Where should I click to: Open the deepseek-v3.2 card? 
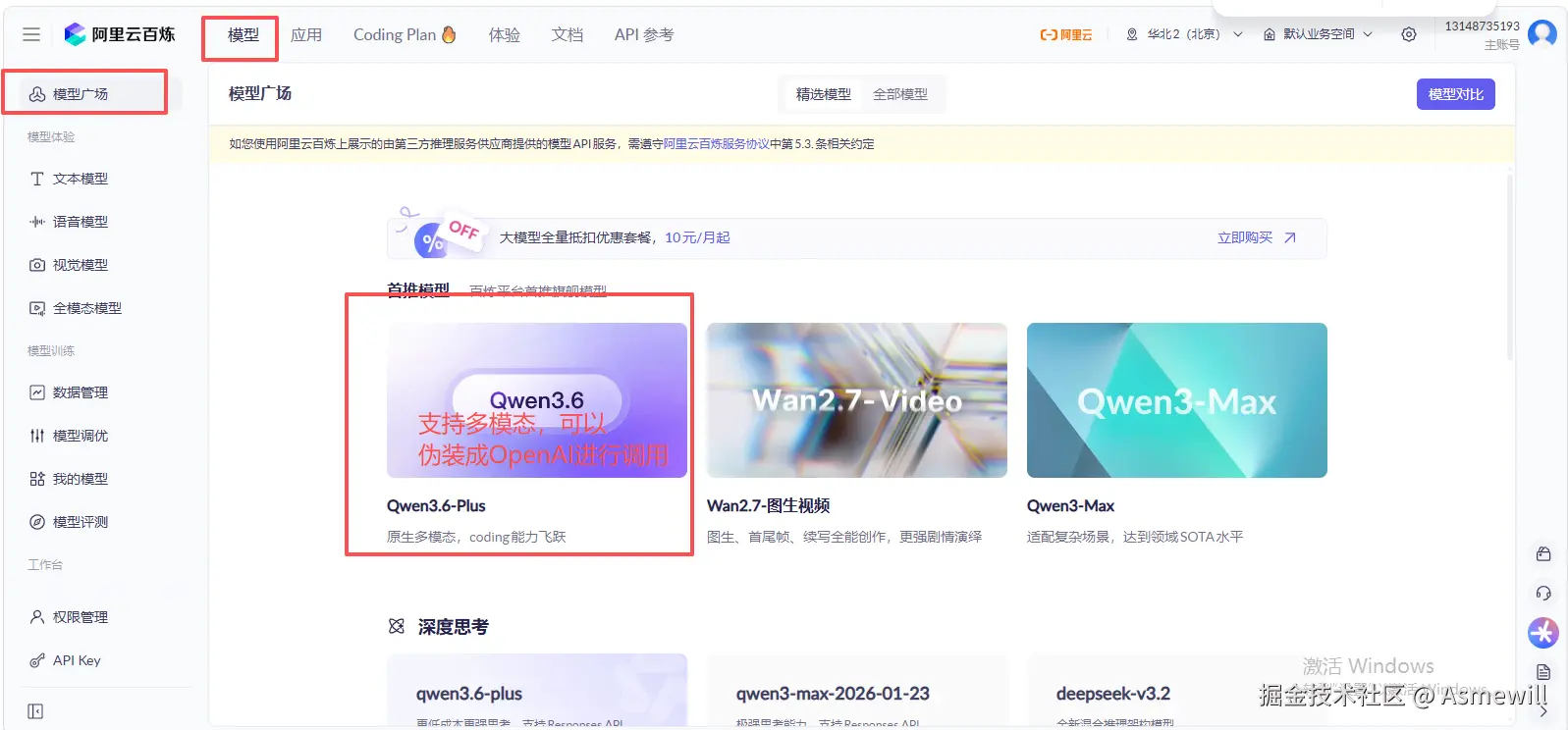click(x=1177, y=691)
